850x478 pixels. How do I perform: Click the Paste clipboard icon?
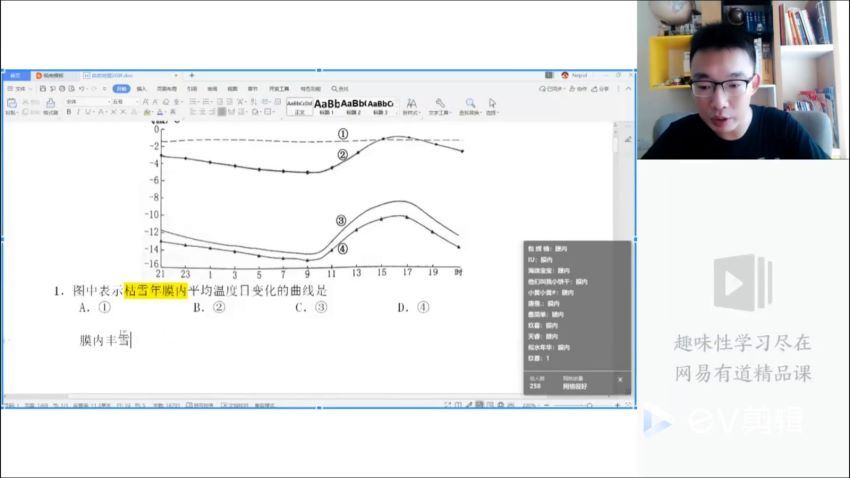[12, 103]
